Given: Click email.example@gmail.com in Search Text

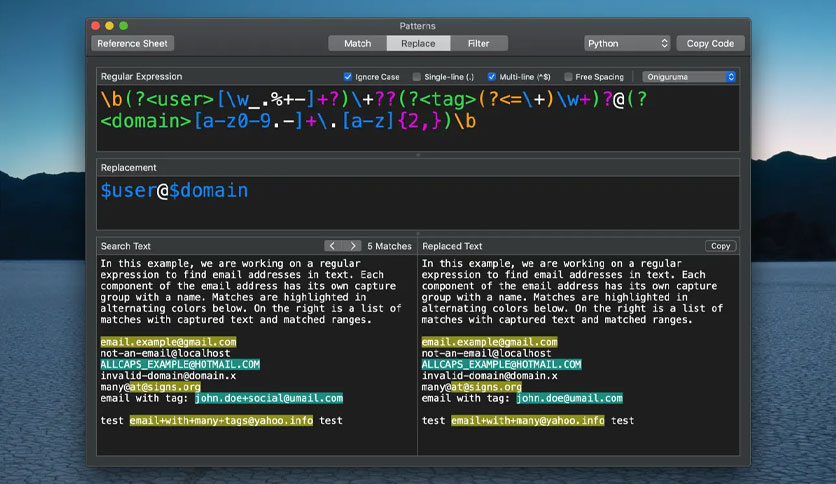Looking at the screenshot, I should coord(168,342).
